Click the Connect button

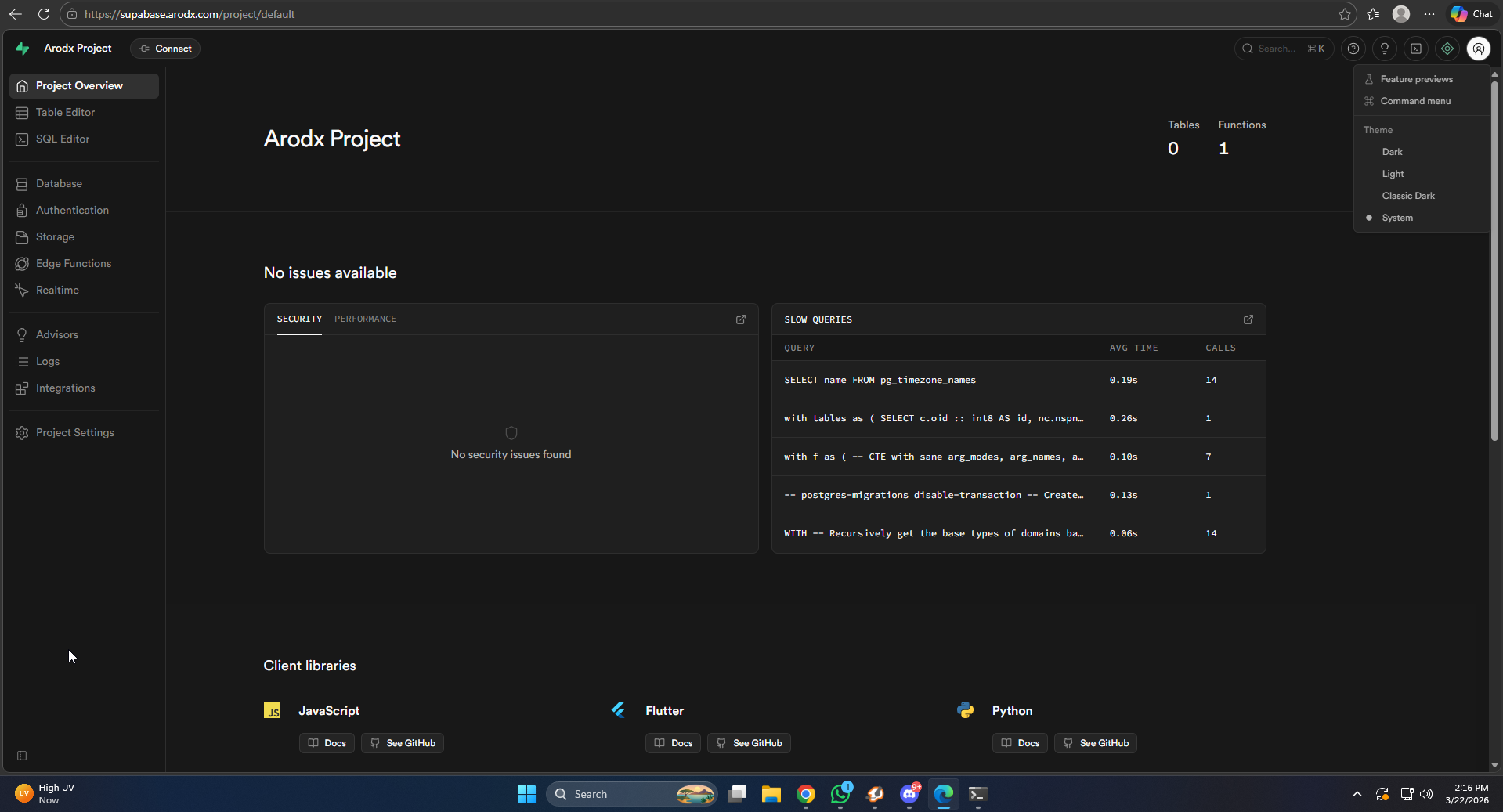165,49
